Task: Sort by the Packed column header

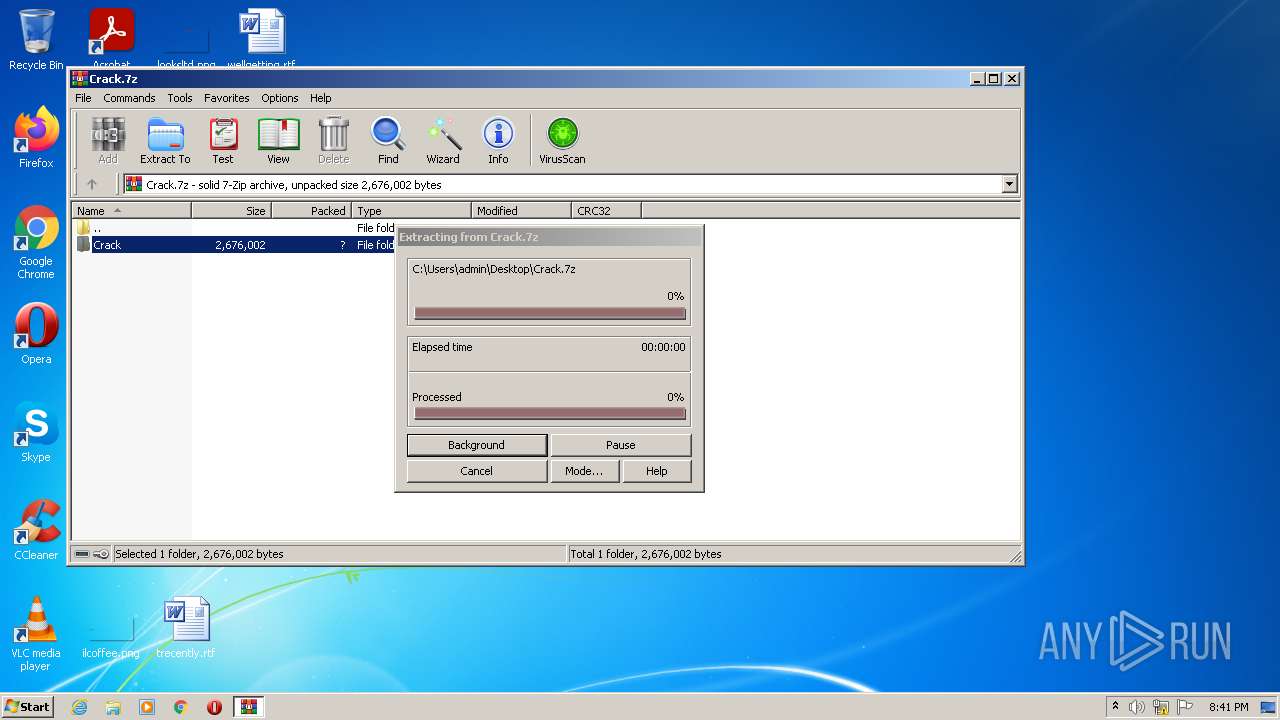Action: [x=311, y=211]
